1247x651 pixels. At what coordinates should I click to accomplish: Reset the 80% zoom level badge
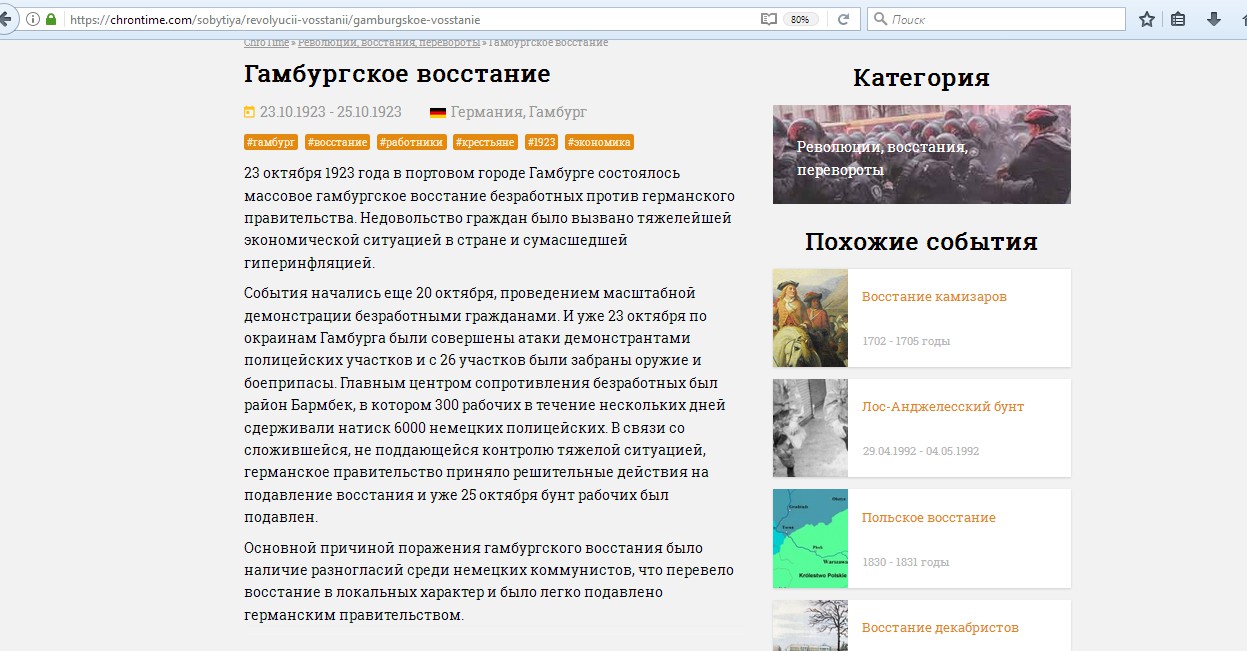point(800,19)
